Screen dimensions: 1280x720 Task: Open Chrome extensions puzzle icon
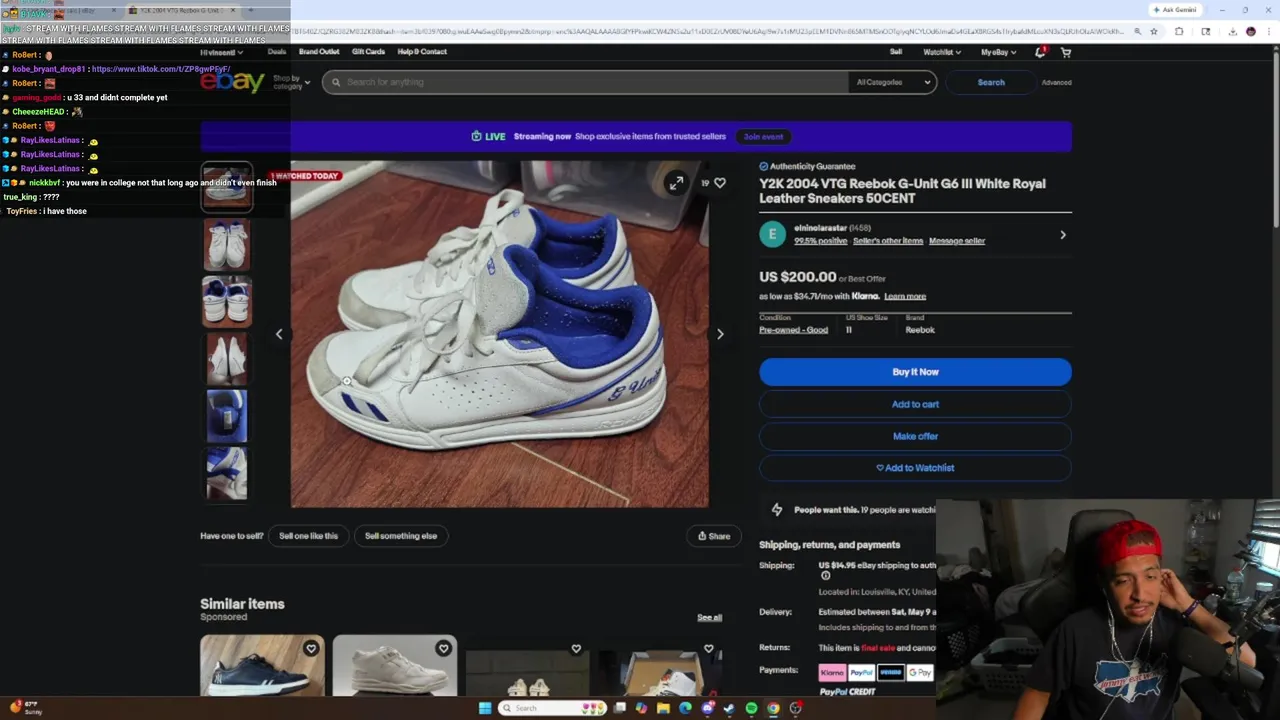point(1179,31)
